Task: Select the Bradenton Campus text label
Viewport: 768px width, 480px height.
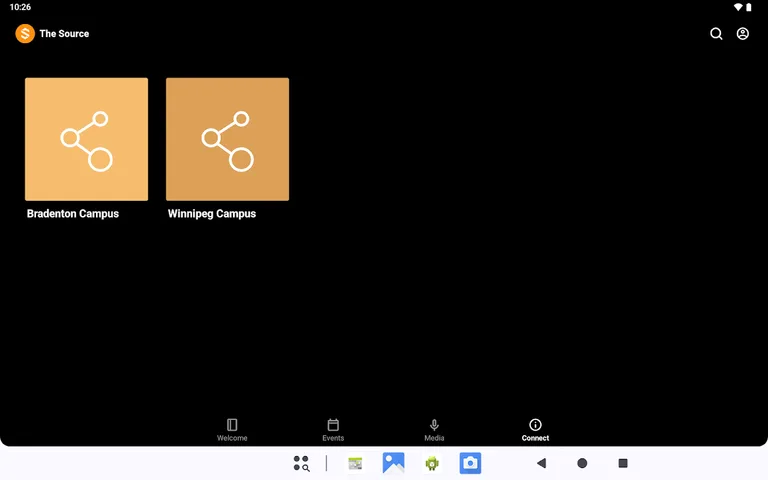Action: pos(73,214)
